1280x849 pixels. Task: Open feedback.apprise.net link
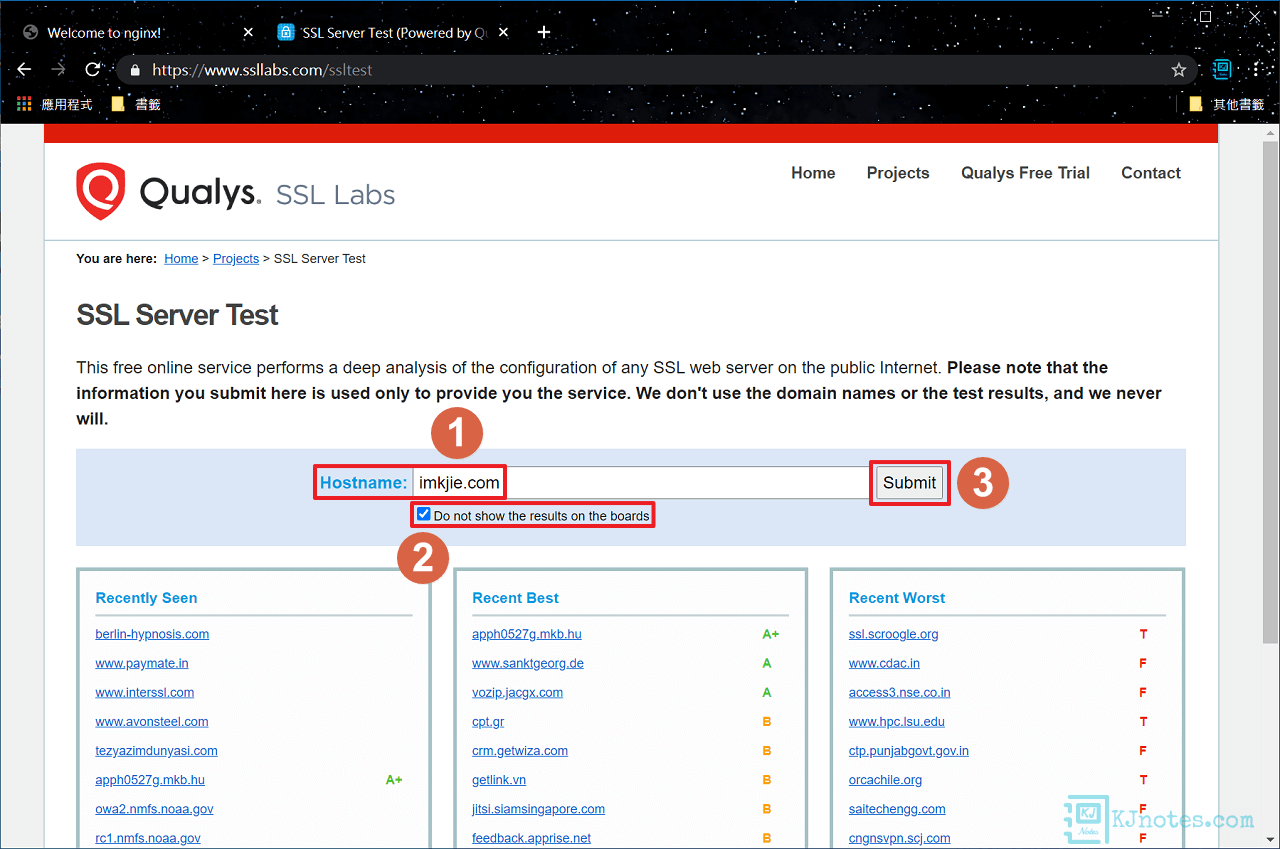[x=531, y=837]
